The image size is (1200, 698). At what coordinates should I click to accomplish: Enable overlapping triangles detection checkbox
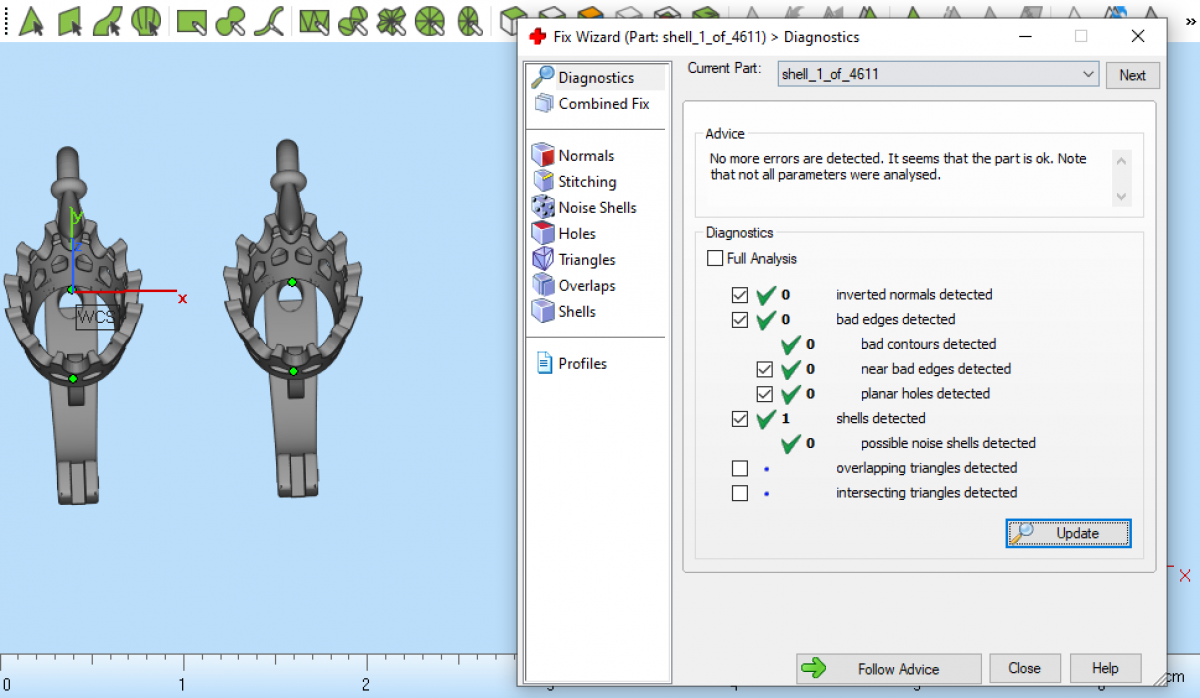pyautogui.click(x=740, y=468)
